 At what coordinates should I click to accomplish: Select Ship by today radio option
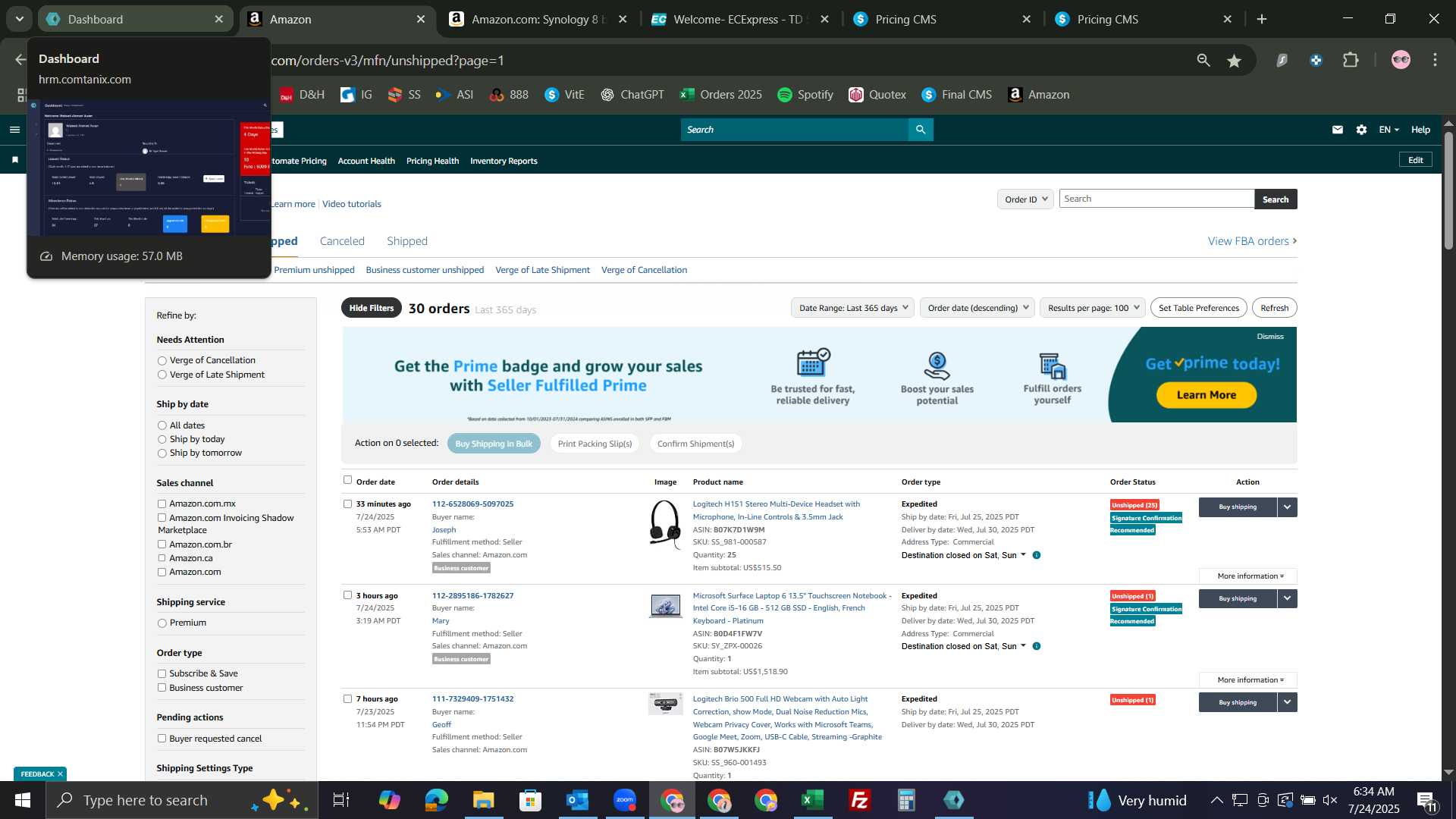coord(162,440)
